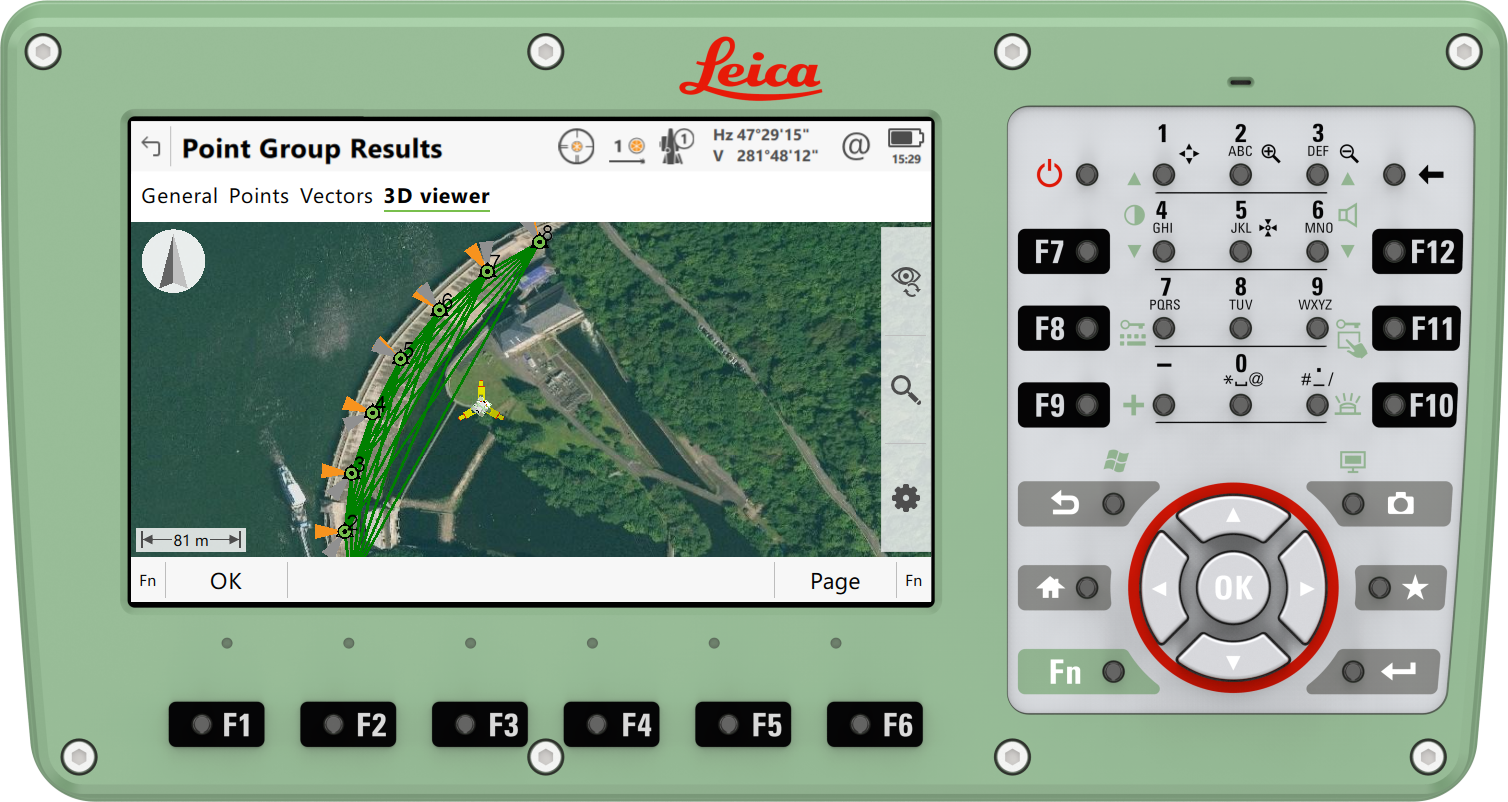
Task: Click the @ connection status icon
Action: [856, 147]
